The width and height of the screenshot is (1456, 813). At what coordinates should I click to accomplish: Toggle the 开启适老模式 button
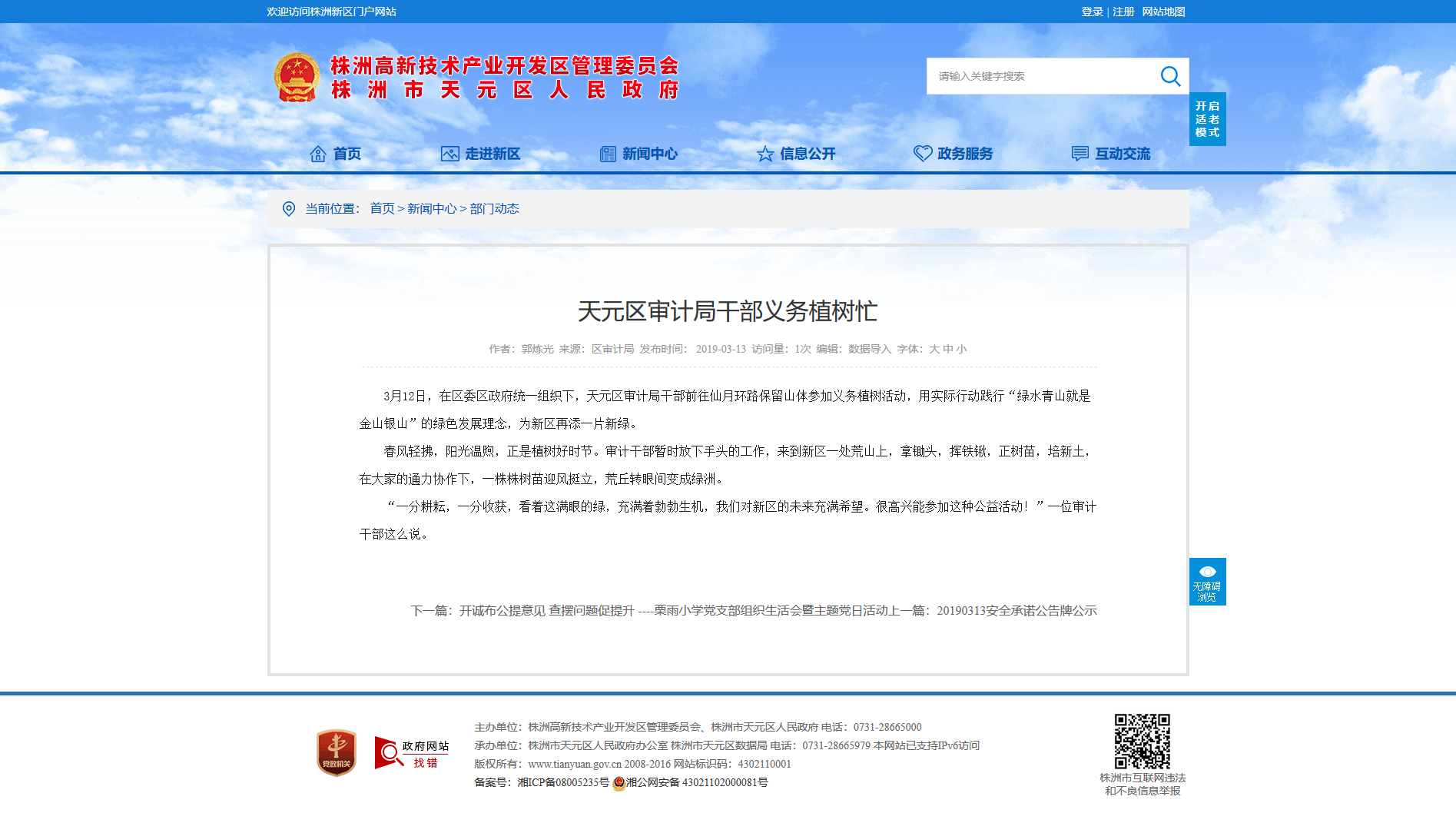pos(1207,119)
